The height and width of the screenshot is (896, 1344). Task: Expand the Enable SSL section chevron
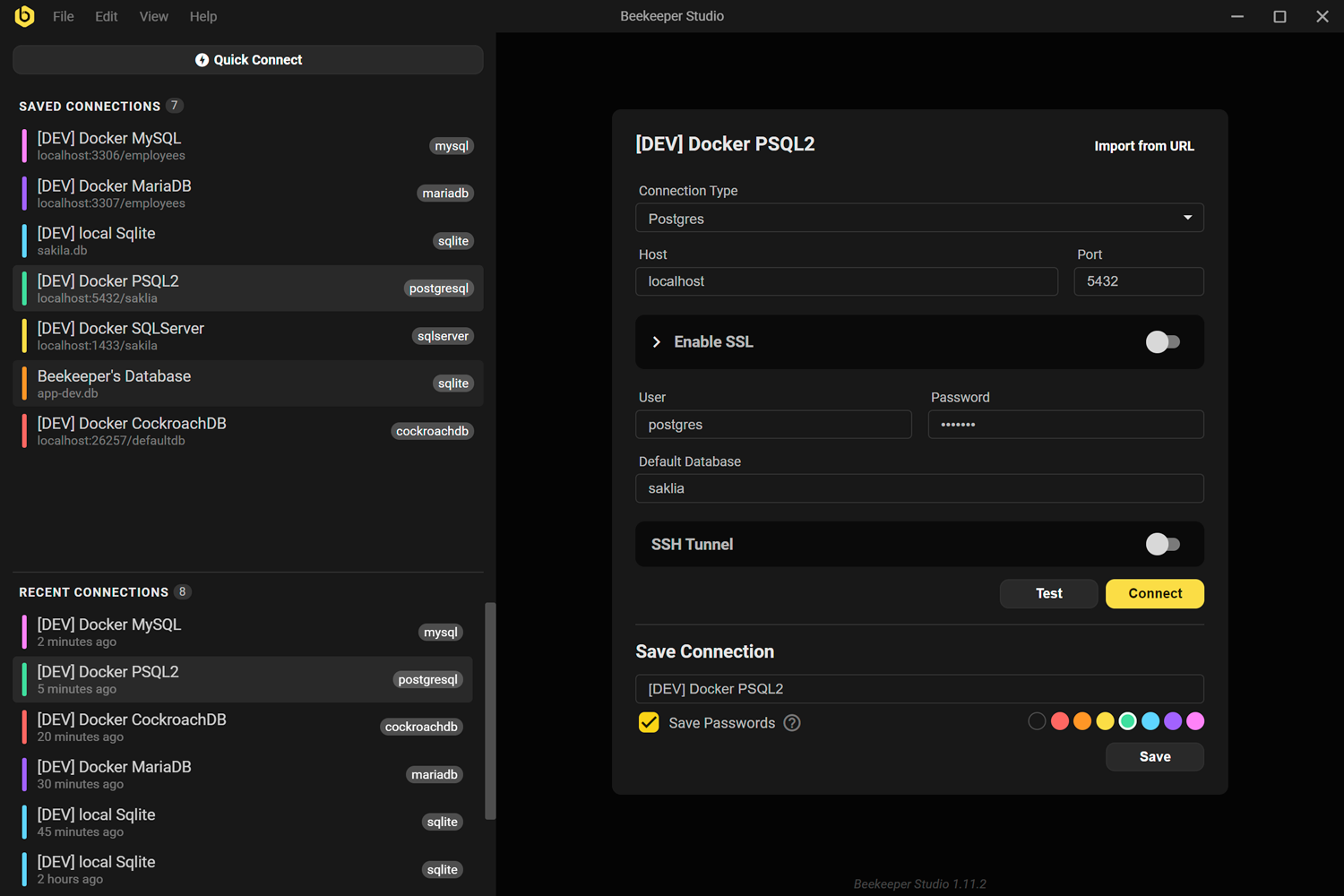pos(657,342)
